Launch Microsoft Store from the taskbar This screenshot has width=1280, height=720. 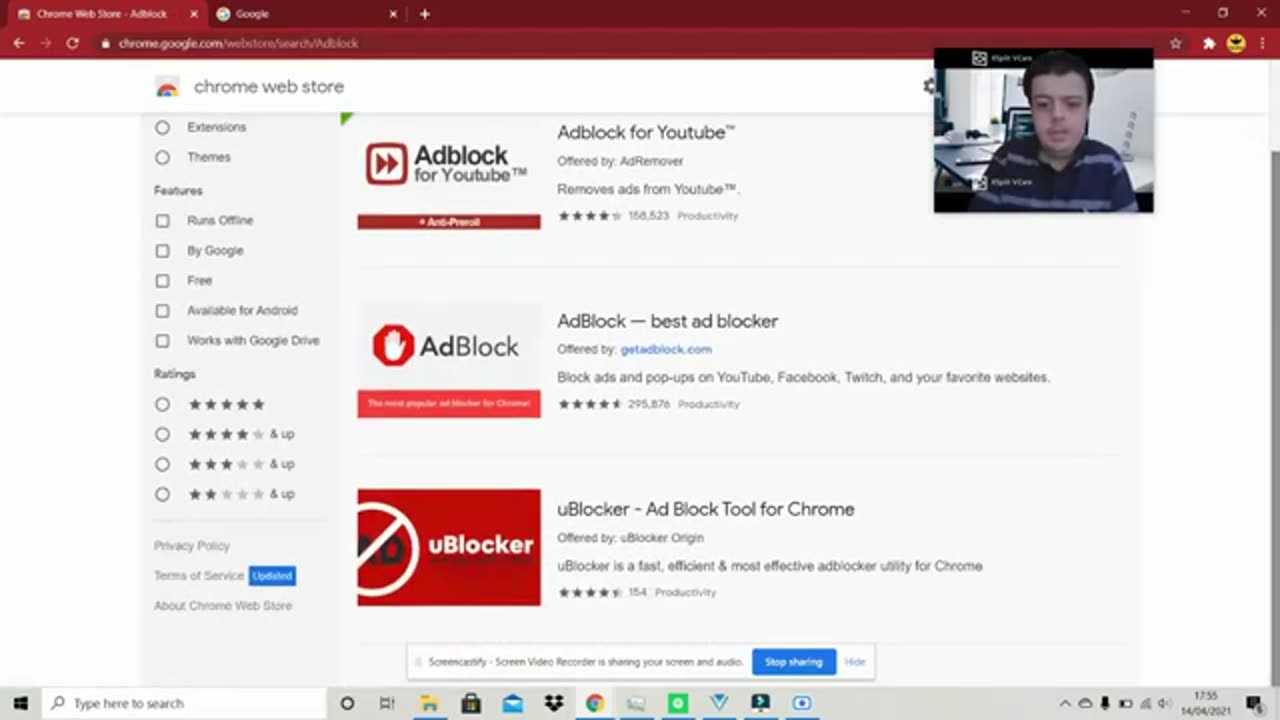[x=471, y=703]
